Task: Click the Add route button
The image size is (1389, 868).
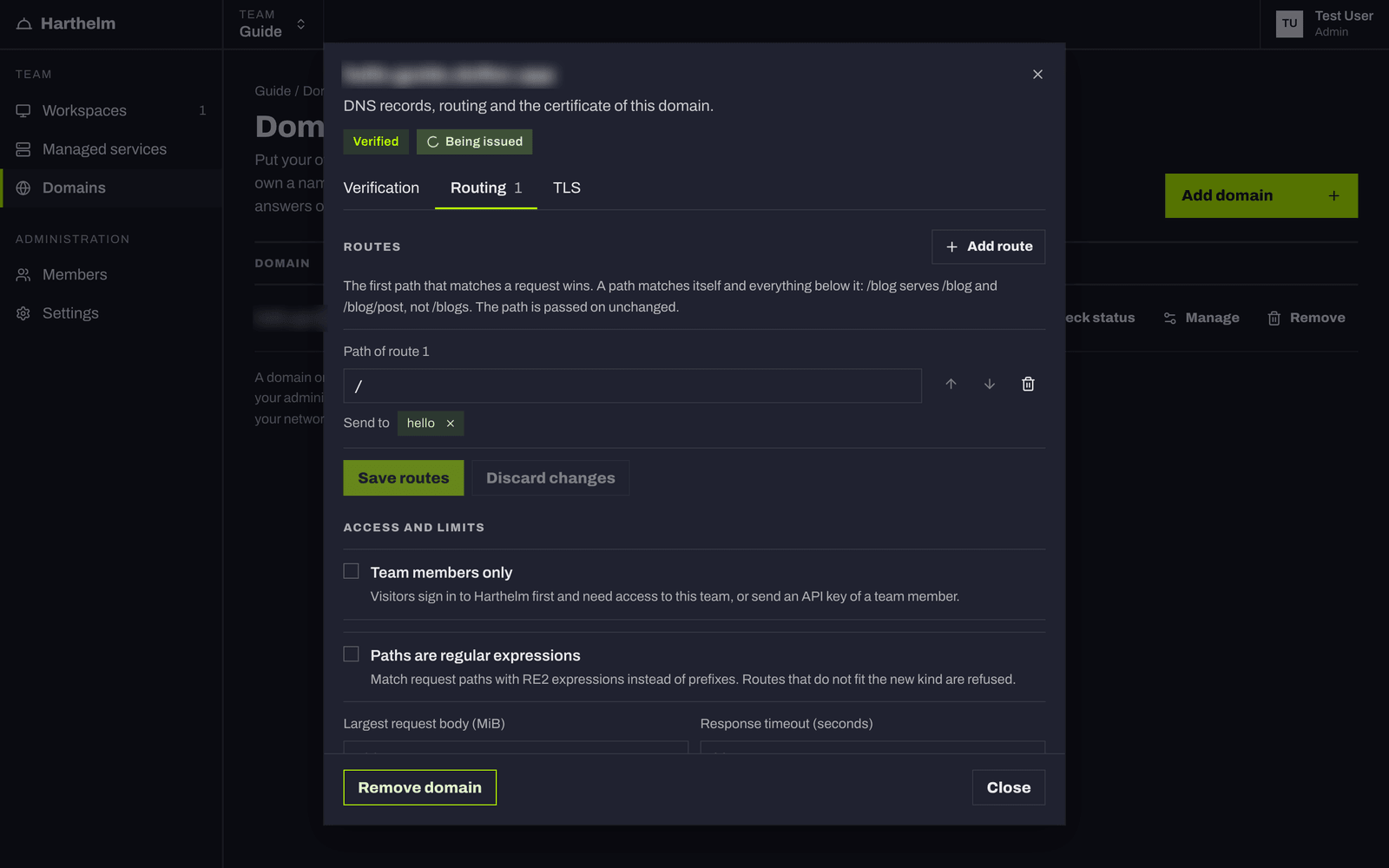Action: 988,247
